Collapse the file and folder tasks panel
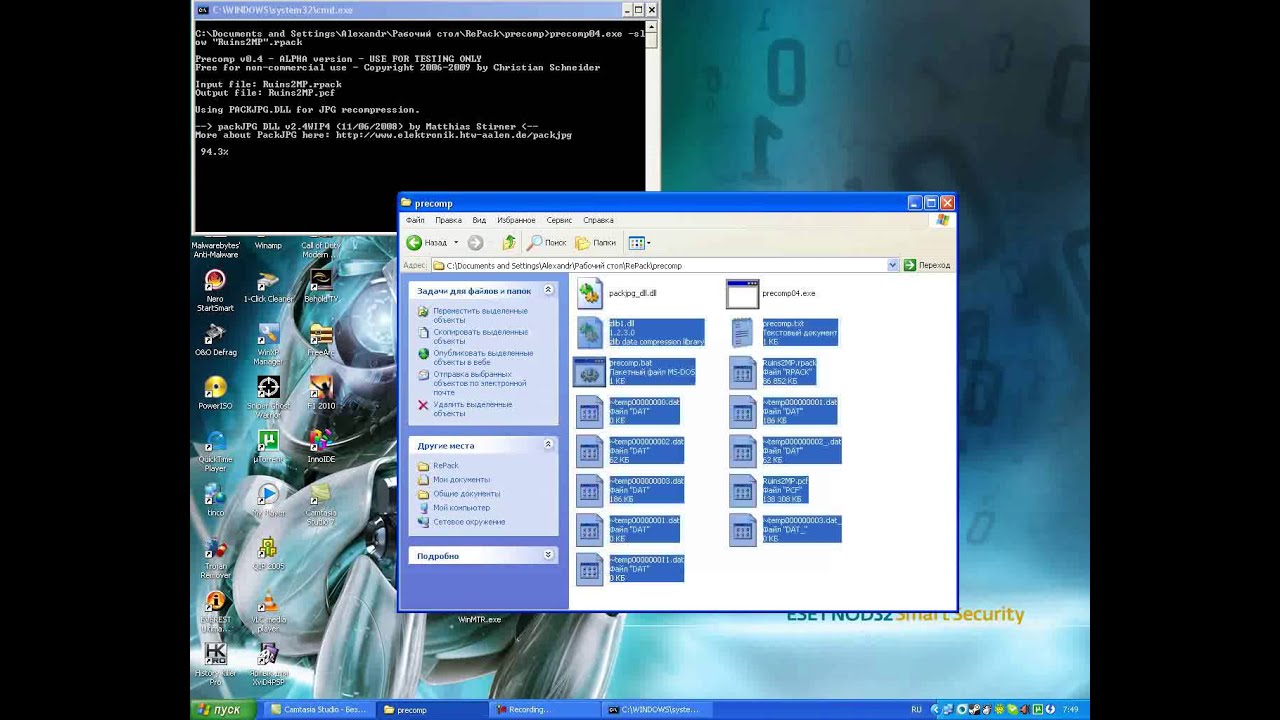The height and width of the screenshot is (720, 1280). (x=548, y=290)
